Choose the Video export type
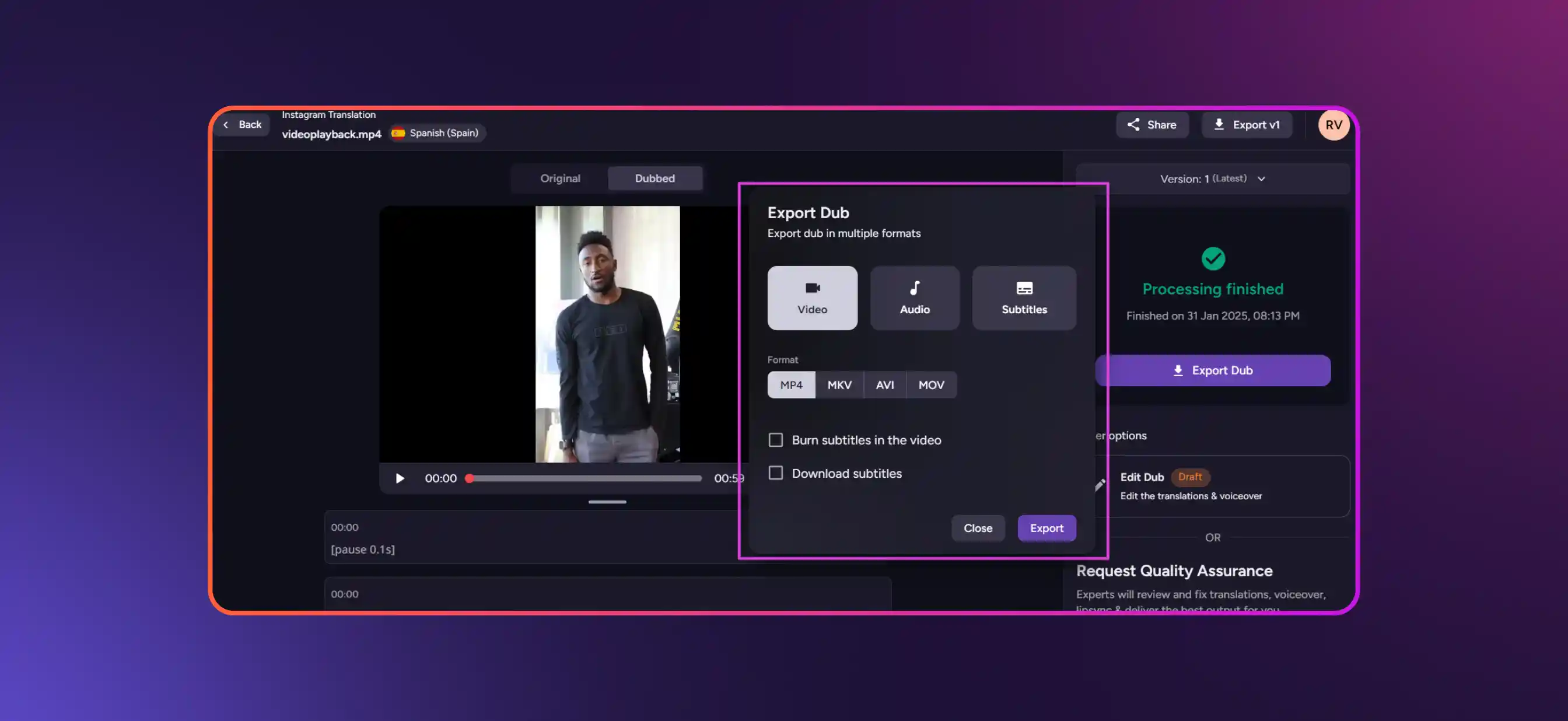This screenshot has width=1568, height=721. [x=812, y=297]
